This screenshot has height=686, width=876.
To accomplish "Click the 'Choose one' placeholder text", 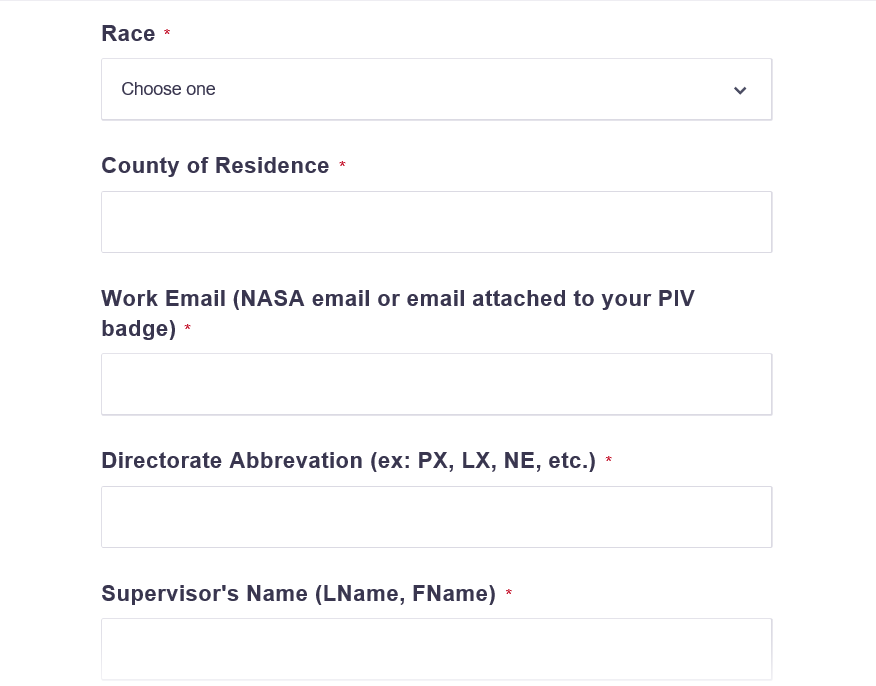I will click(168, 89).
